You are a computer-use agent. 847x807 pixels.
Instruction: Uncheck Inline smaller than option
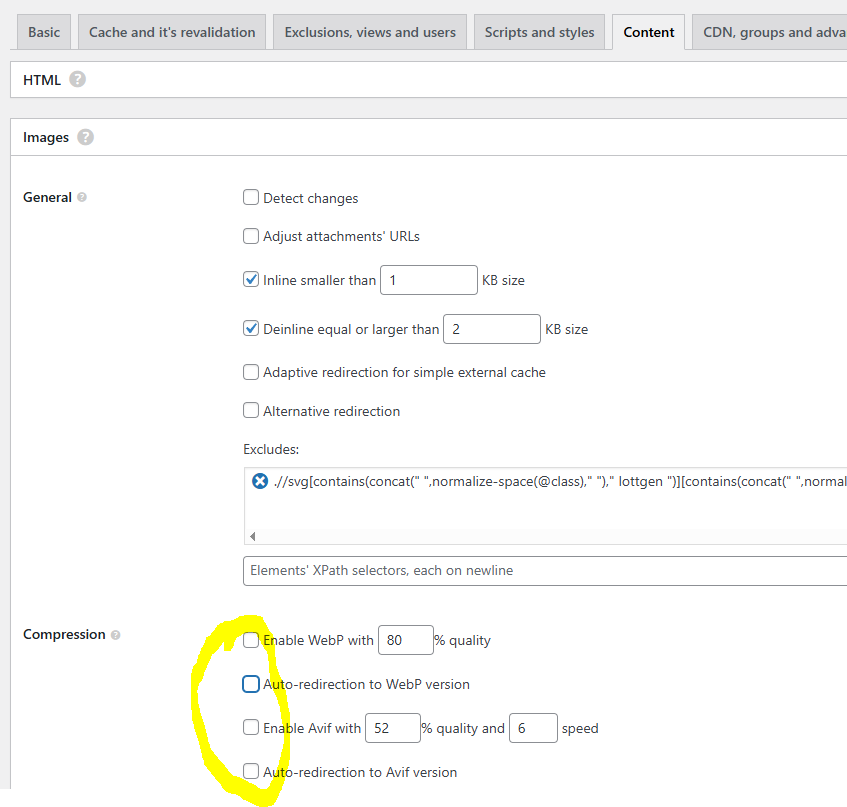[x=251, y=280]
